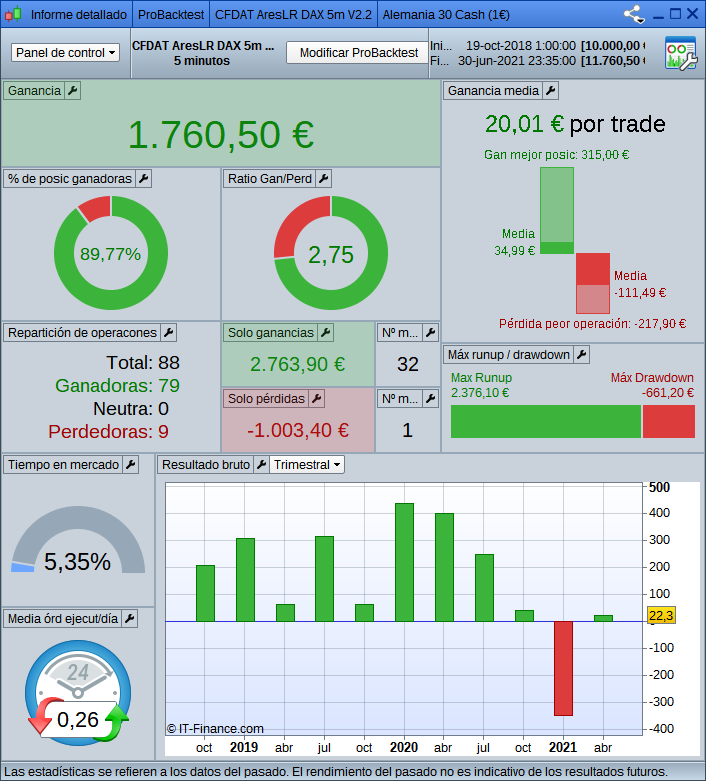Open Máx runup / drawdown wrench settings
The height and width of the screenshot is (781, 706).
tap(582, 355)
